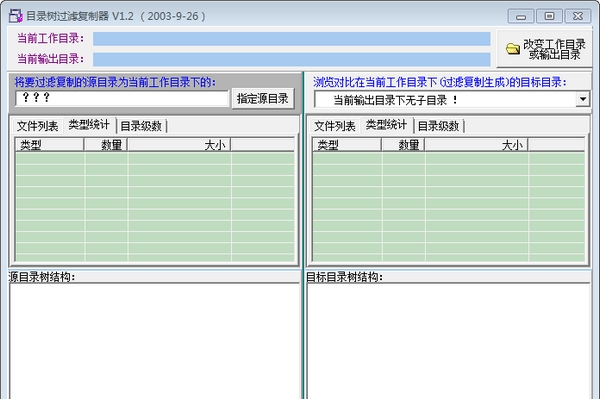Maximize the 目录树过滤复制器 window
600x399 pixels.
pos(549,16)
